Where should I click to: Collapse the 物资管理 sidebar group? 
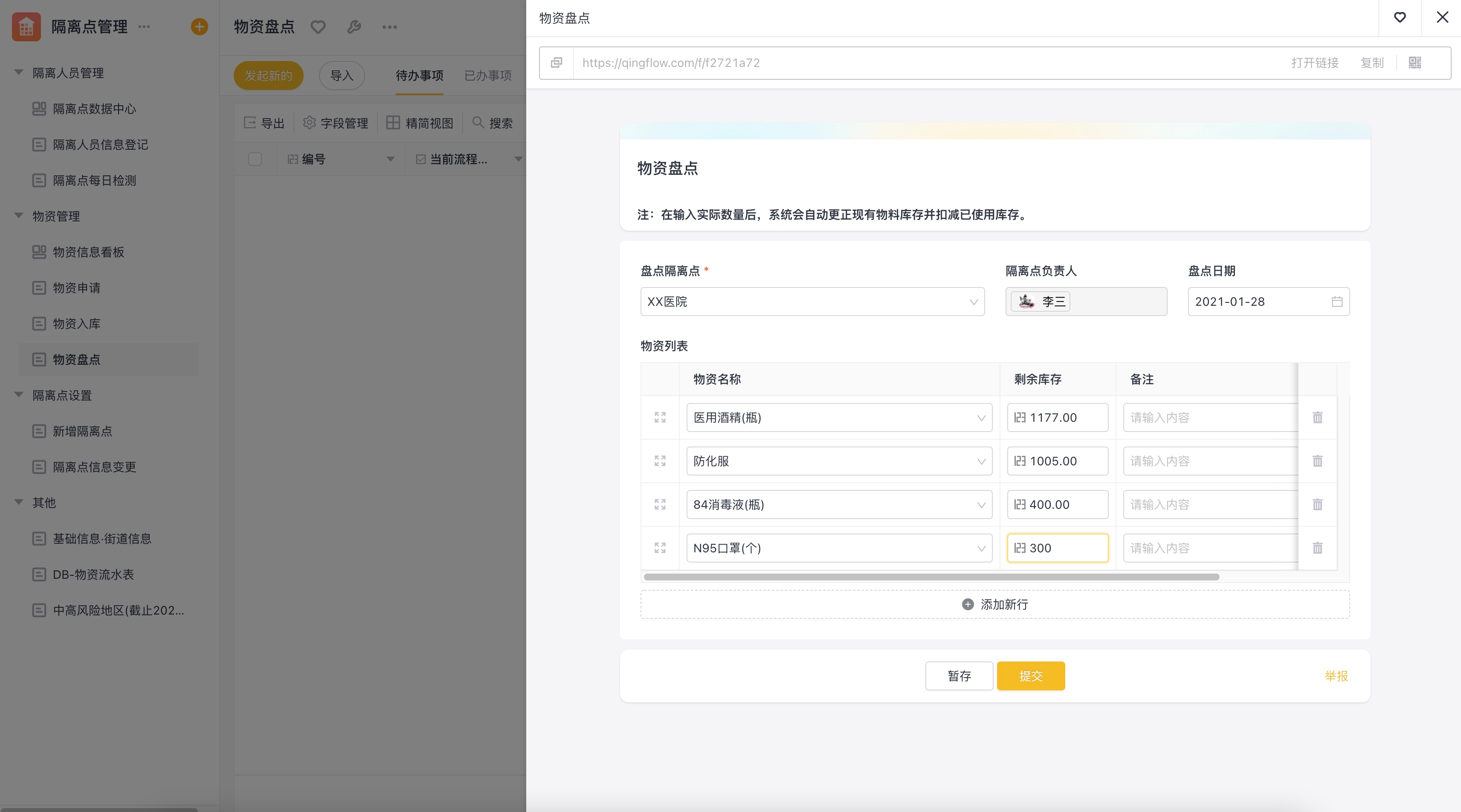(19, 215)
